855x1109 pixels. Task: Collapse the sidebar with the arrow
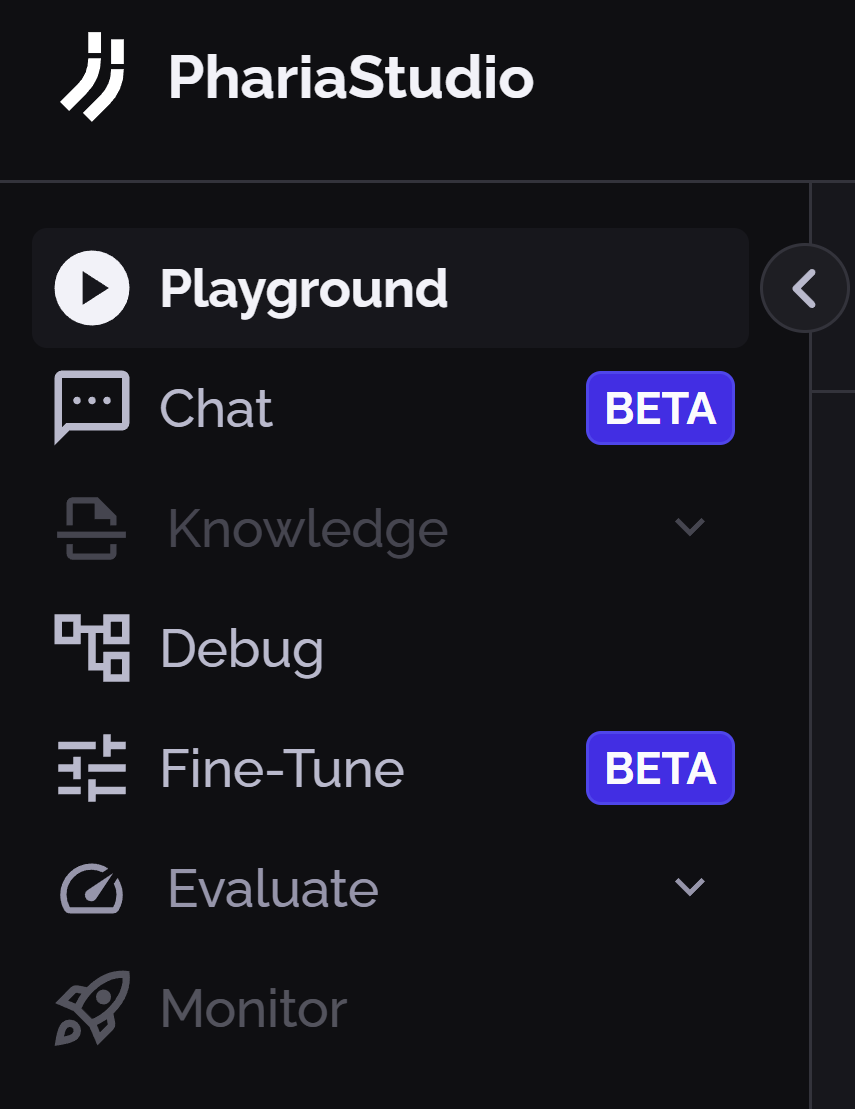[805, 287]
